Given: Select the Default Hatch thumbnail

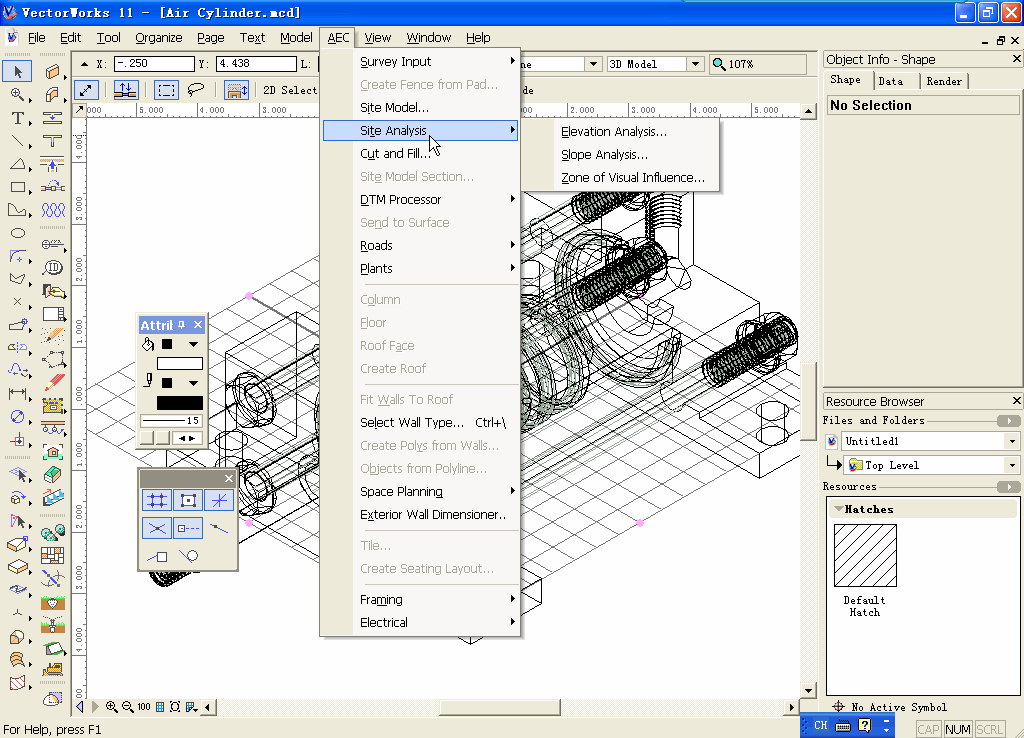Looking at the screenshot, I should (865, 556).
